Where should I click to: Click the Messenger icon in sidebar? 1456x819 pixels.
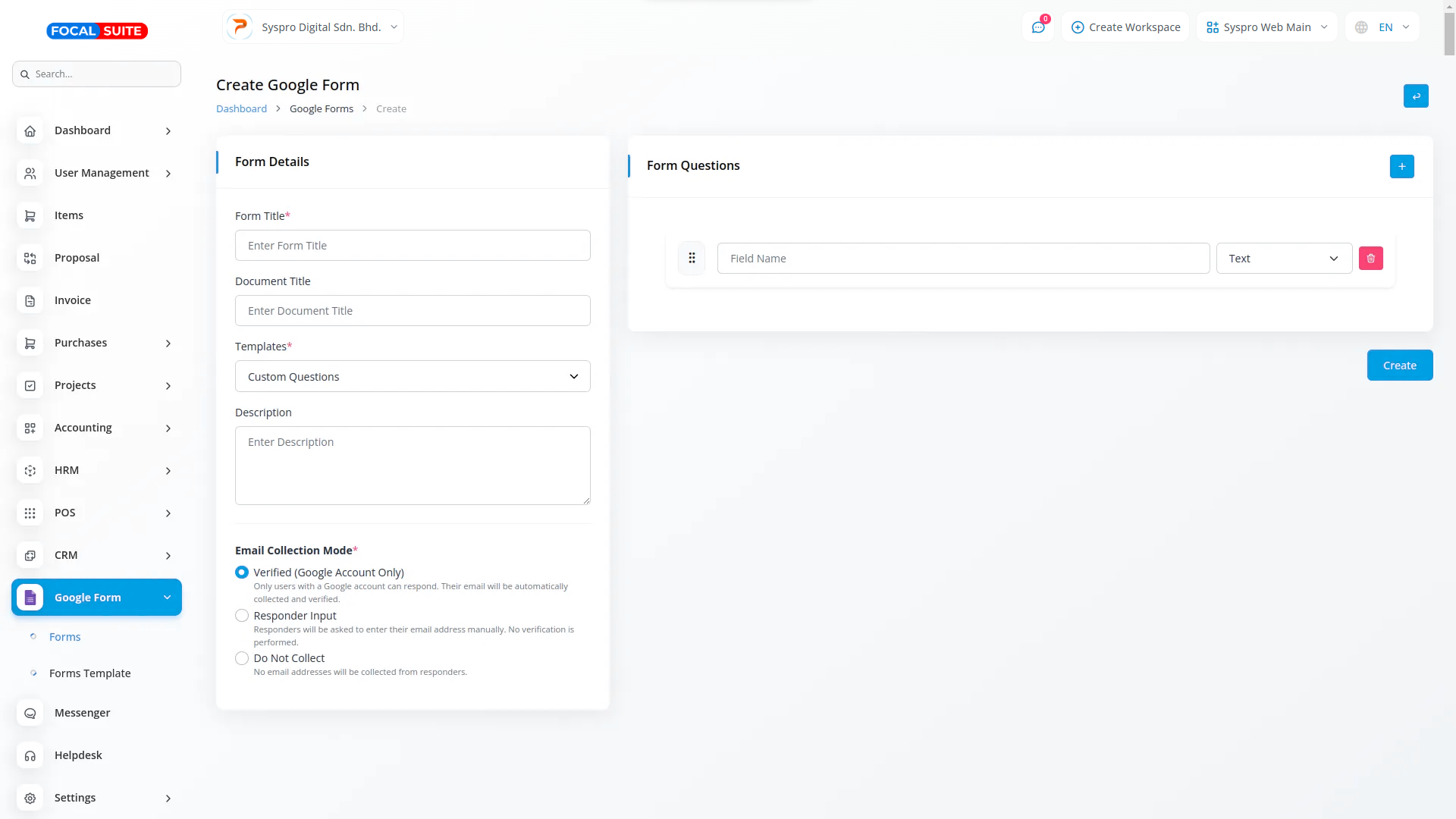coord(30,714)
